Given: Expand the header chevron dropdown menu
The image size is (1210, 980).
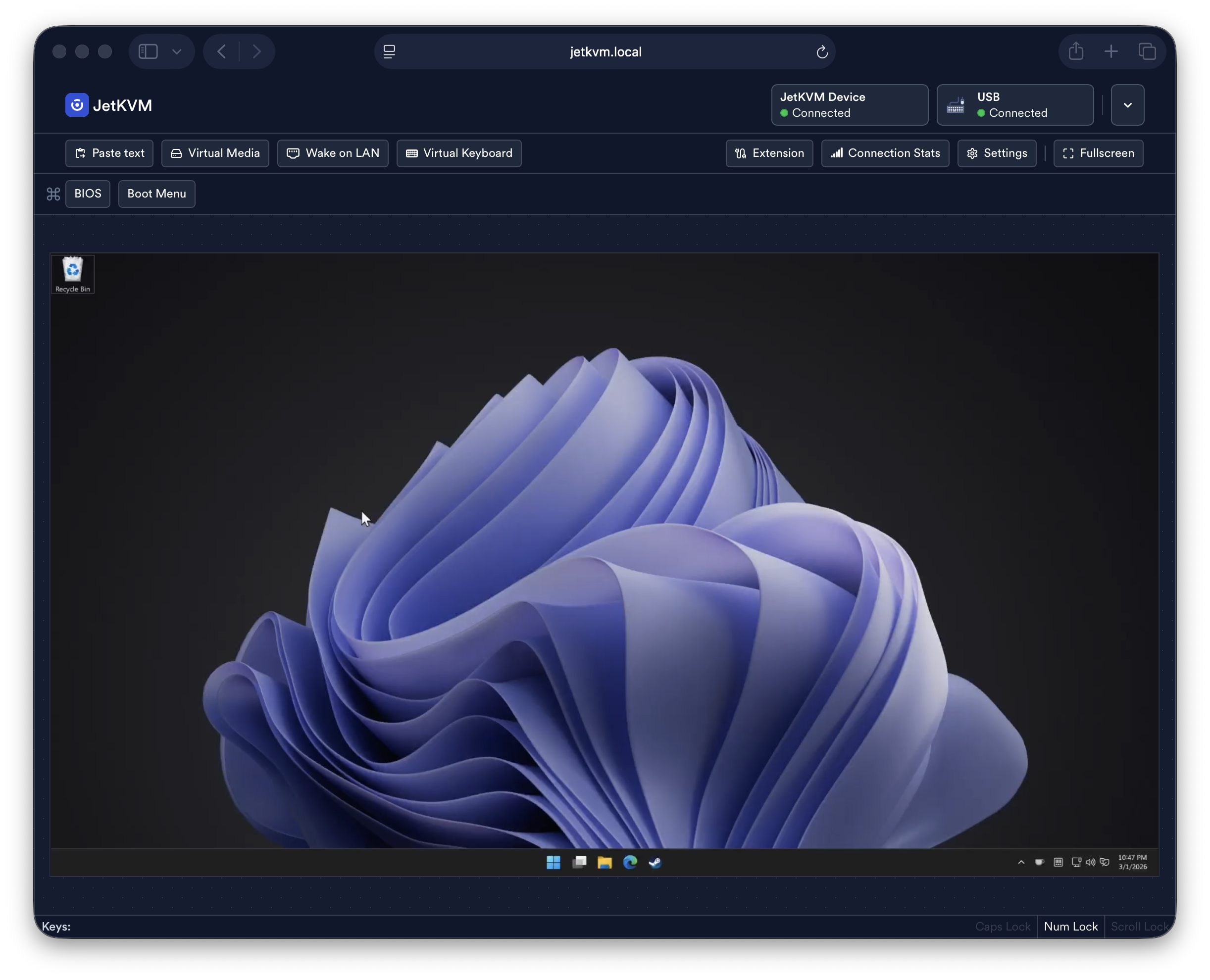Looking at the screenshot, I should coord(1127,105).
